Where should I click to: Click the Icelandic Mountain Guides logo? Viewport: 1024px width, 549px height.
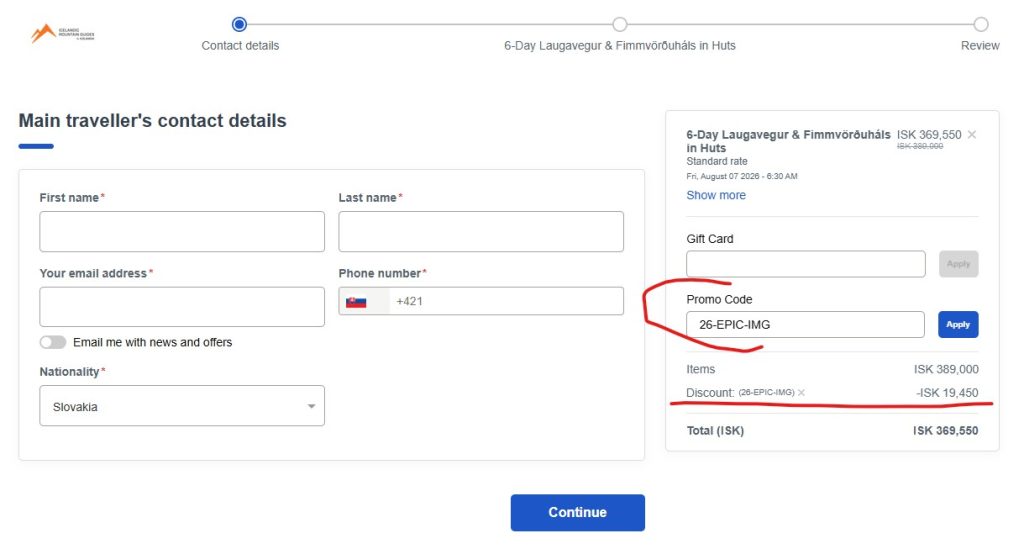(x=63, y=33)
